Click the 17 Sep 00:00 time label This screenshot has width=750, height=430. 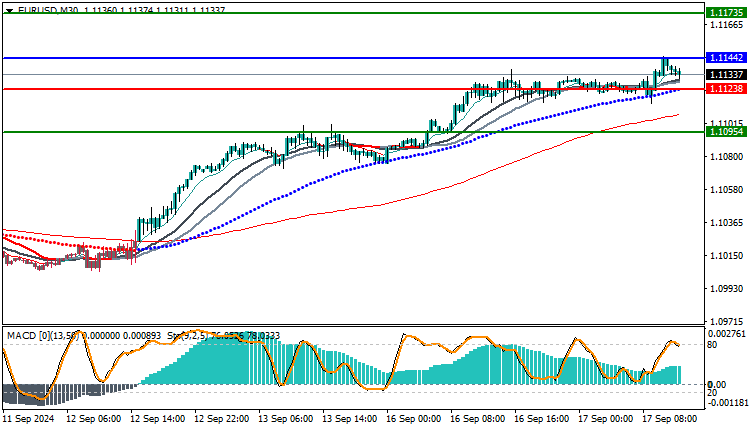tap(606, 419)
